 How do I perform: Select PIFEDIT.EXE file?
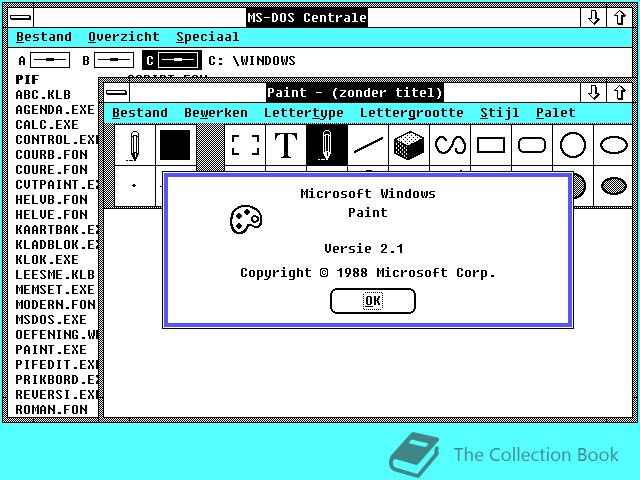coord(57,364)
